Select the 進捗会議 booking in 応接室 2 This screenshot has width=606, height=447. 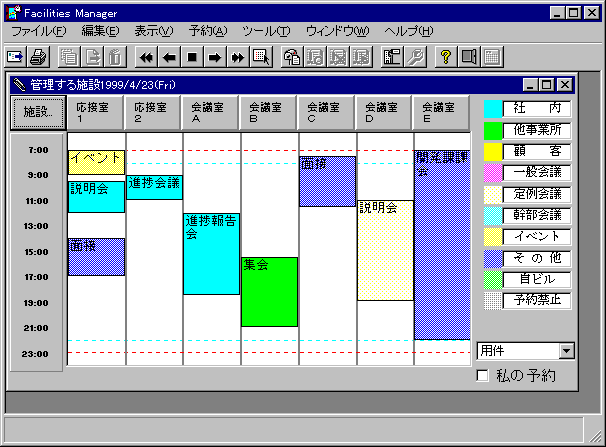click(154, 187)
